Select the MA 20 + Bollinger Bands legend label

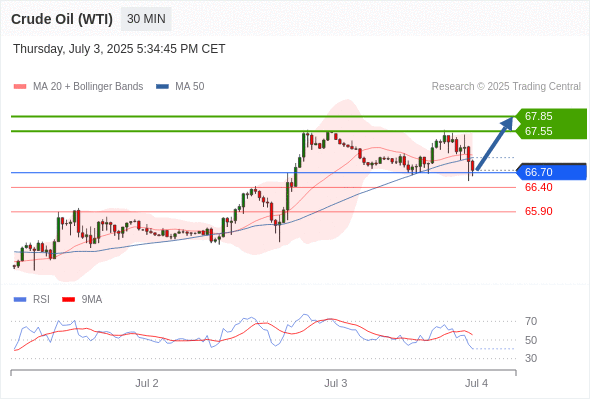[x=88, y=87]
